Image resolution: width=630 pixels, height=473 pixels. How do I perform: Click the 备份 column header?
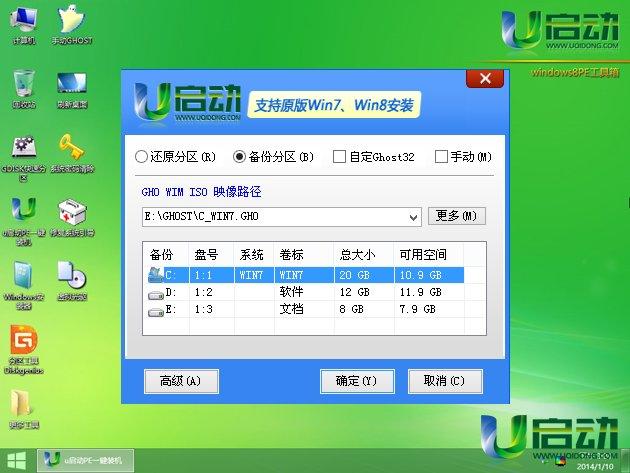[166, 254]
